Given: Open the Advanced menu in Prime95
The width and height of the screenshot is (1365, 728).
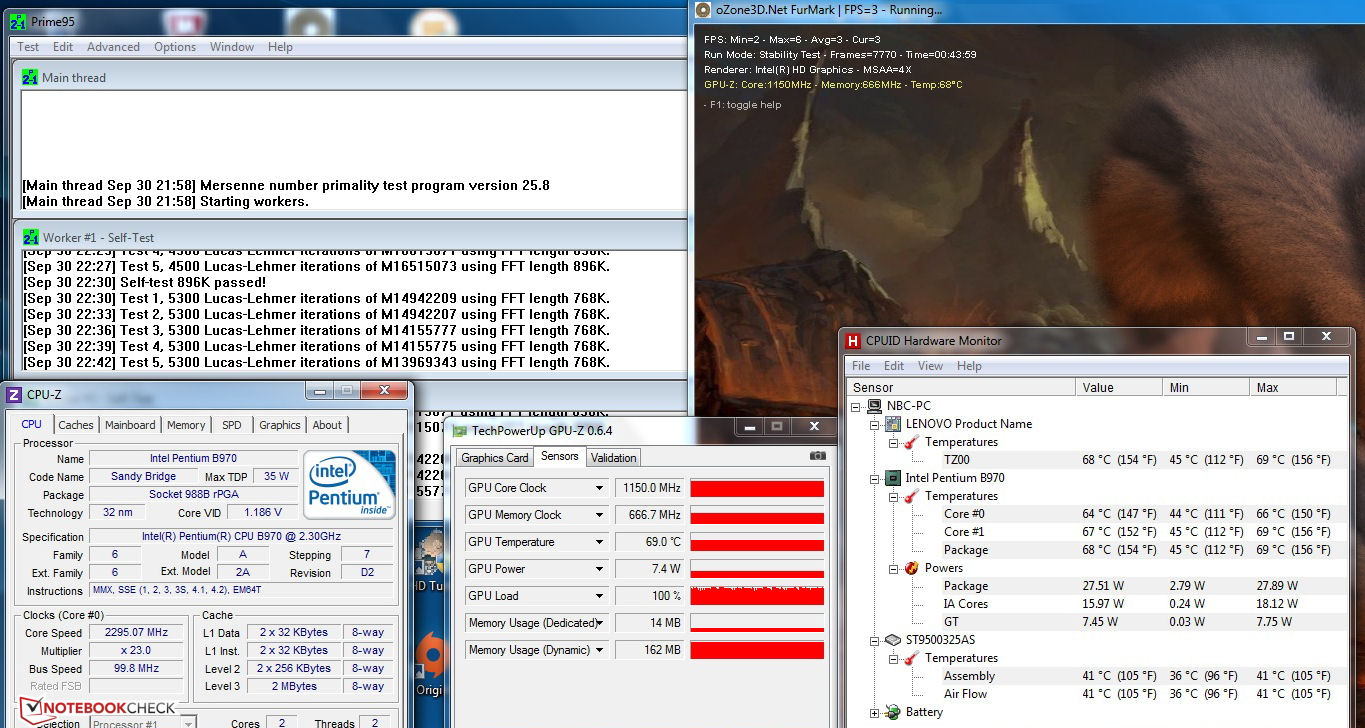Looking at the screenshot, I should (x=113, y=47).
